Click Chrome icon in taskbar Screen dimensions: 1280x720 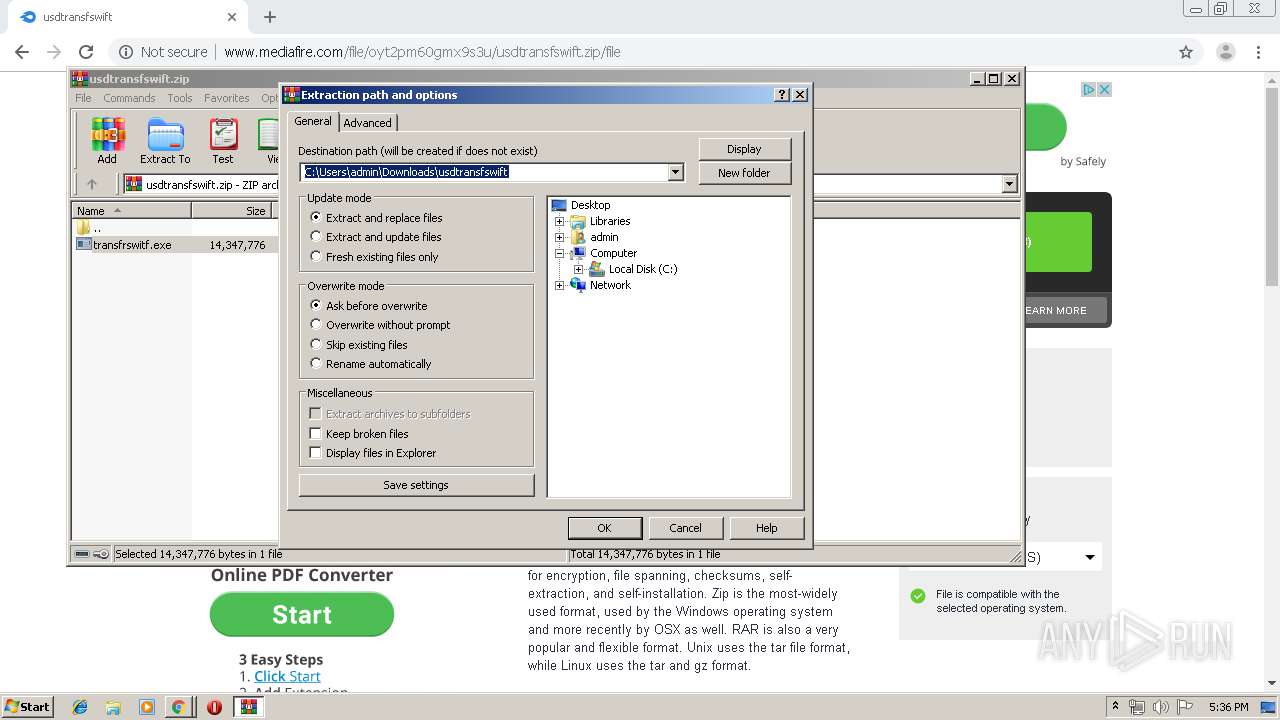[178, 707]
